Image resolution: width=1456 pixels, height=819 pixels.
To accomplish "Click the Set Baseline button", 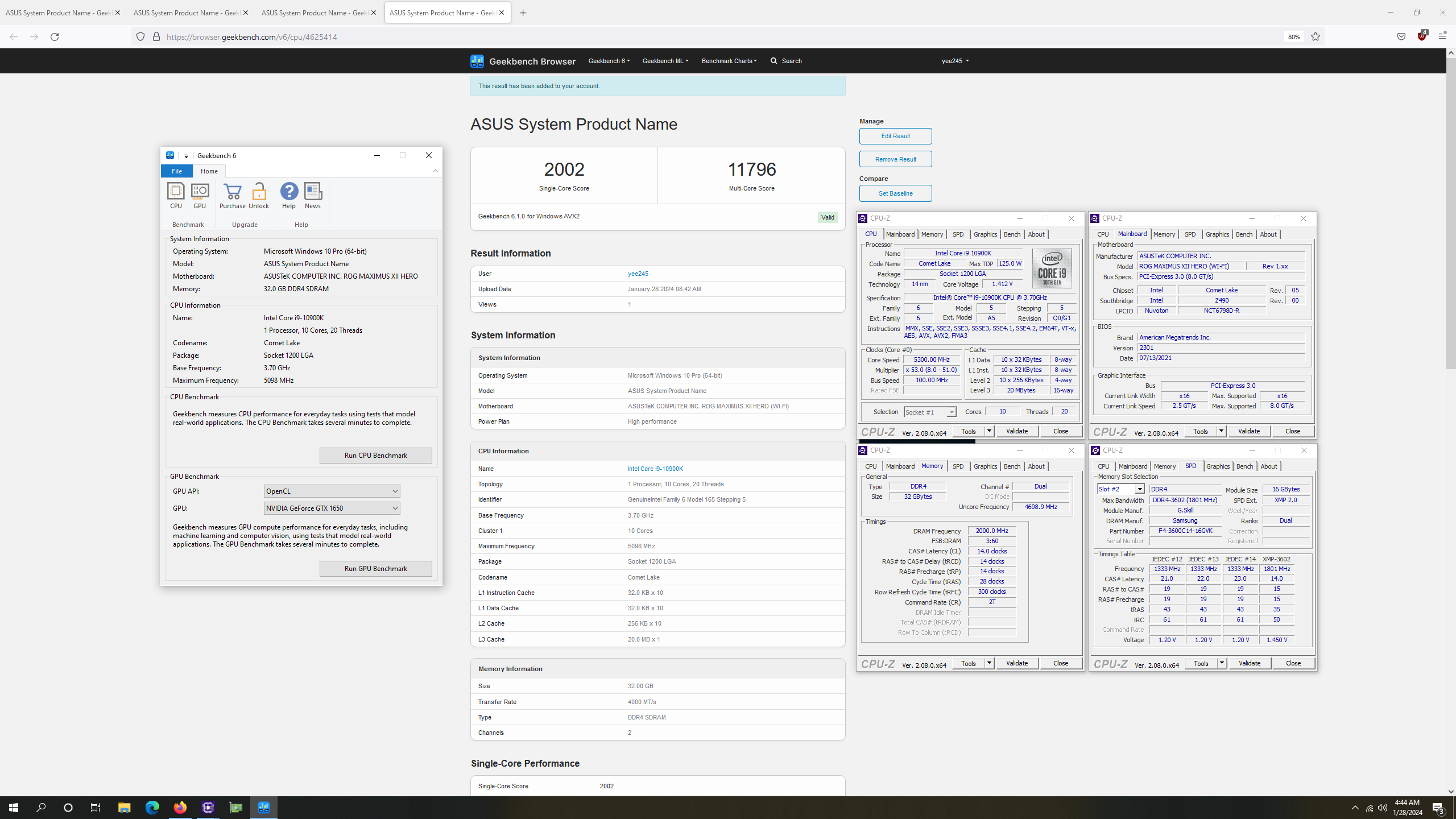I will (895, 193).
